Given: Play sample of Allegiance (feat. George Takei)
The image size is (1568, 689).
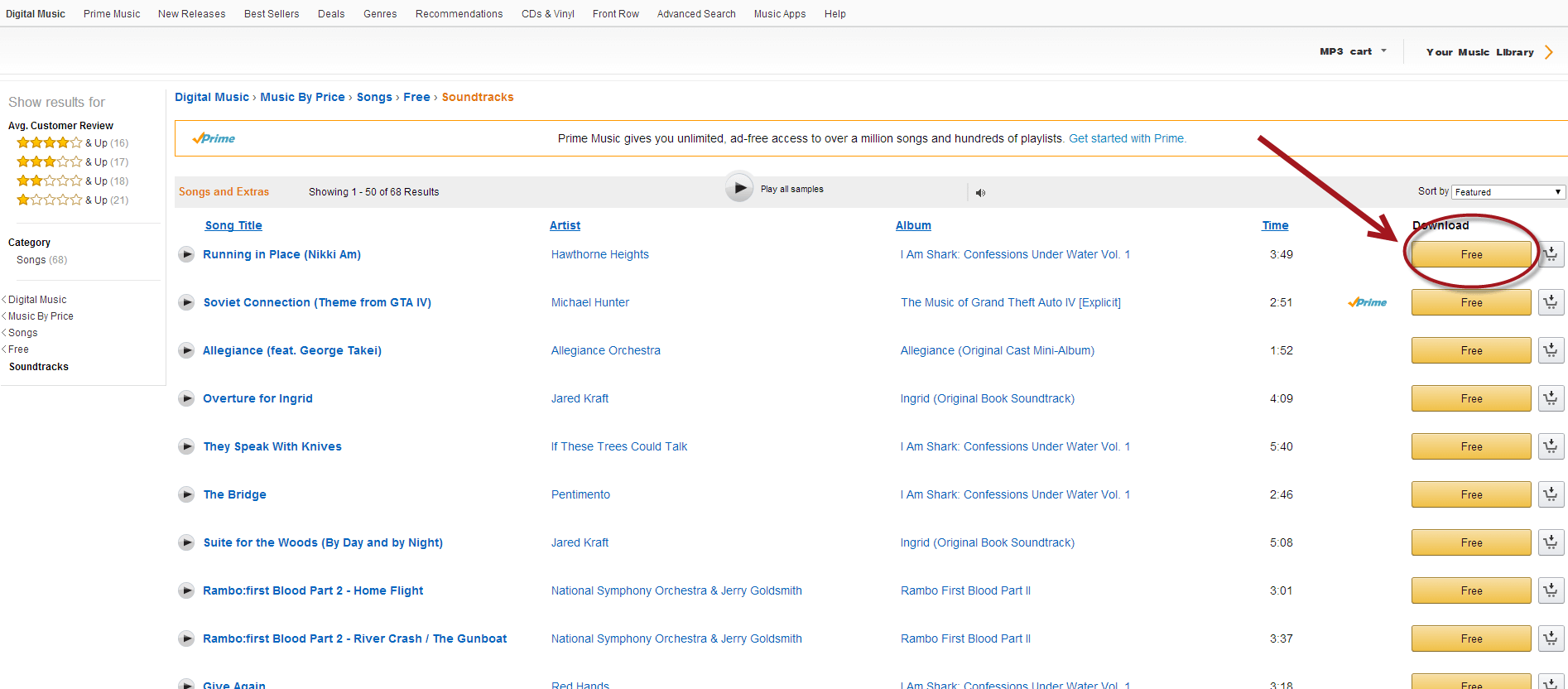Looking at the screenshot, I should click(186, 350).
